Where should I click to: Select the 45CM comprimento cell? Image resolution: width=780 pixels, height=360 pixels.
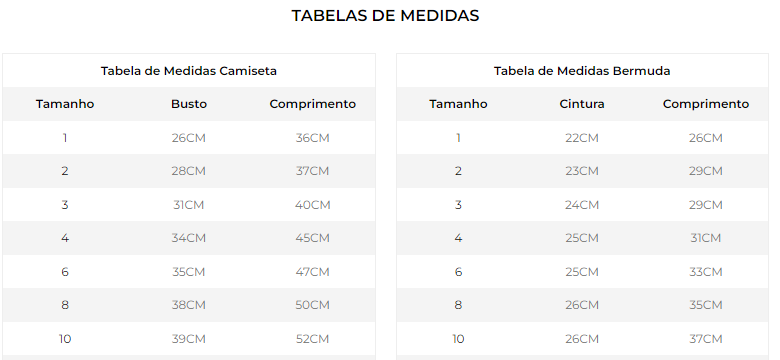tap(312, 238)
